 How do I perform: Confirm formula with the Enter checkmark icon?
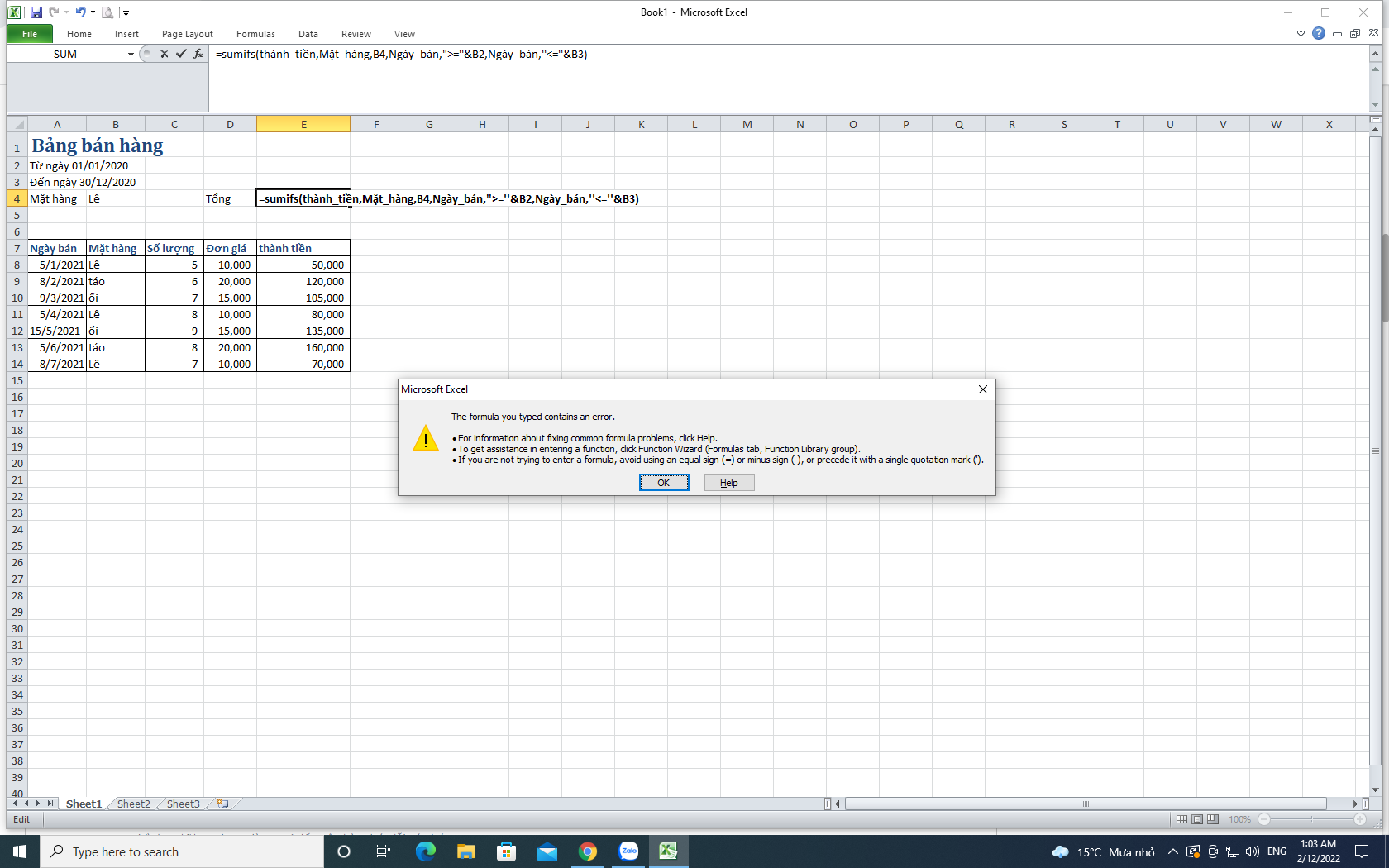click(x=181, y=54)
